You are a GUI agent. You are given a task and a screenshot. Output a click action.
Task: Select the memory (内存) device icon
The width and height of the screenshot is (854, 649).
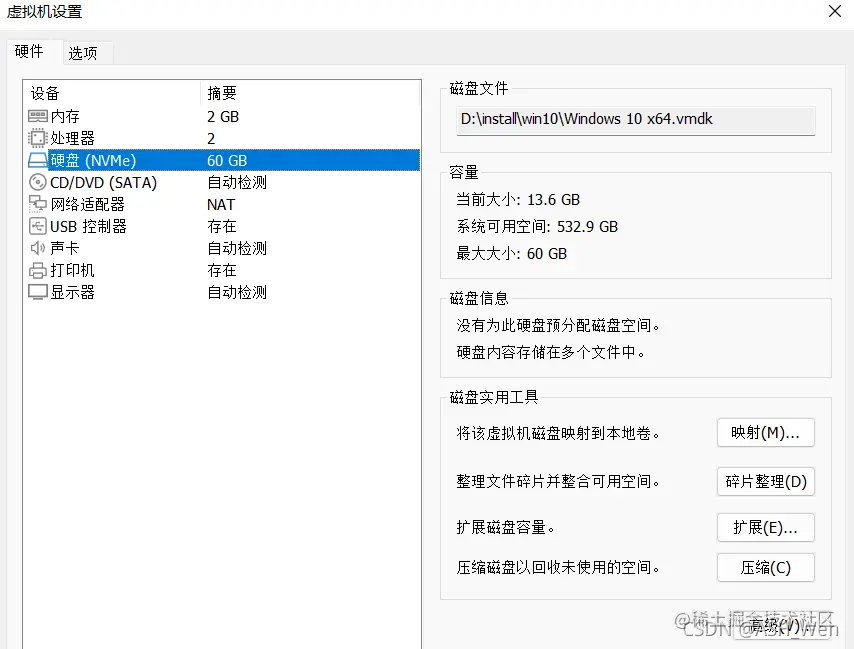point(38,116)
